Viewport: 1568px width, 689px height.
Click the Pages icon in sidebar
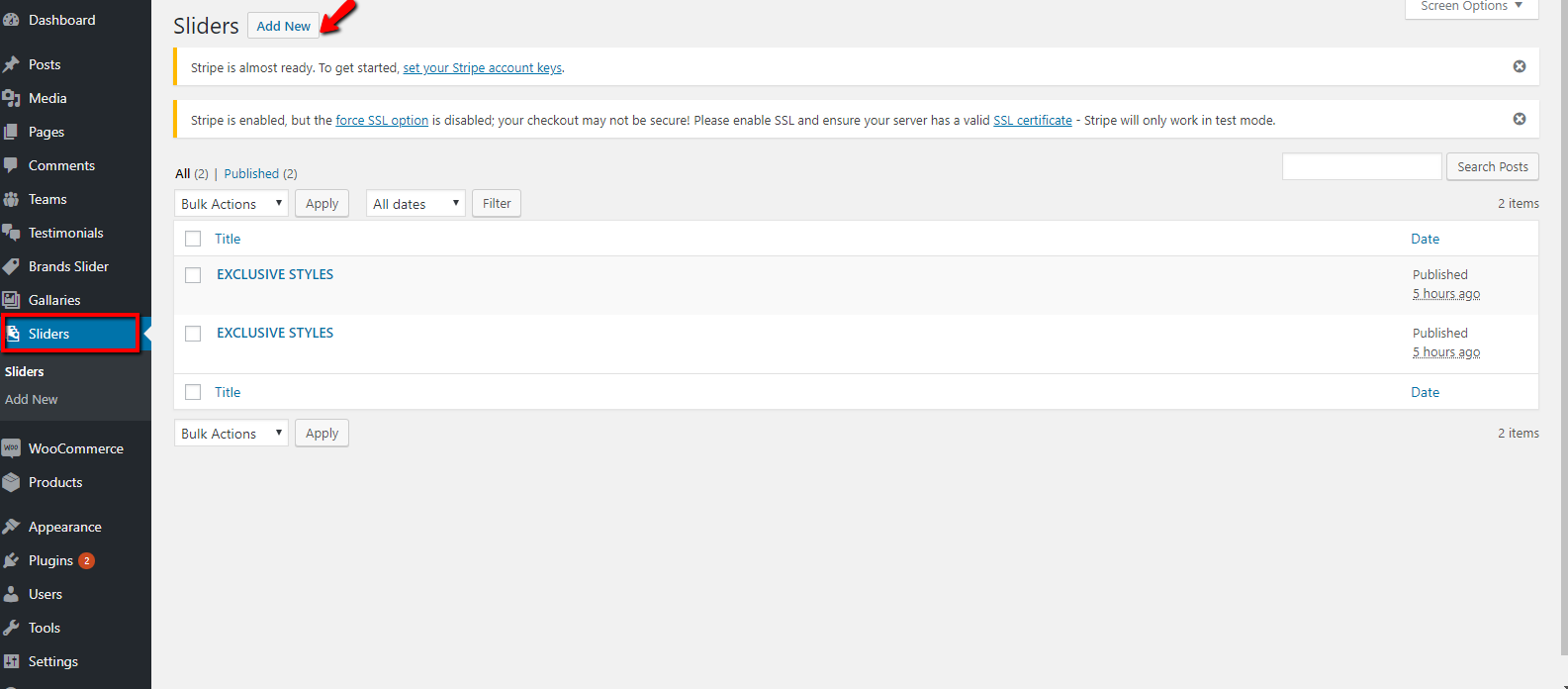point(11,132)
